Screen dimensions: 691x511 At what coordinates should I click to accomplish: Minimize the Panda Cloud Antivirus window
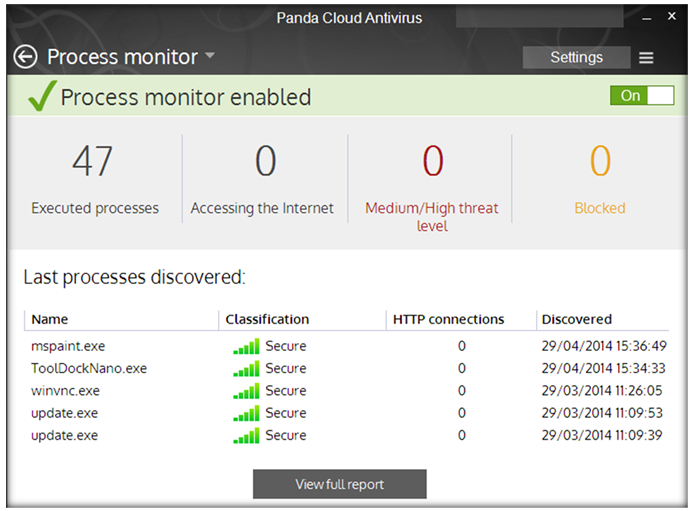coord(646,19)
